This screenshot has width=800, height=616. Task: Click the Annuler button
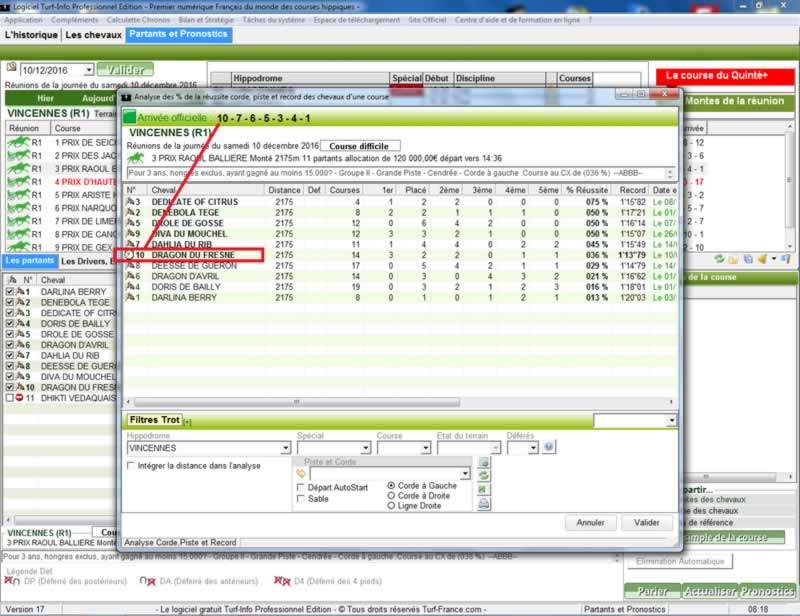tap(590, 523)
